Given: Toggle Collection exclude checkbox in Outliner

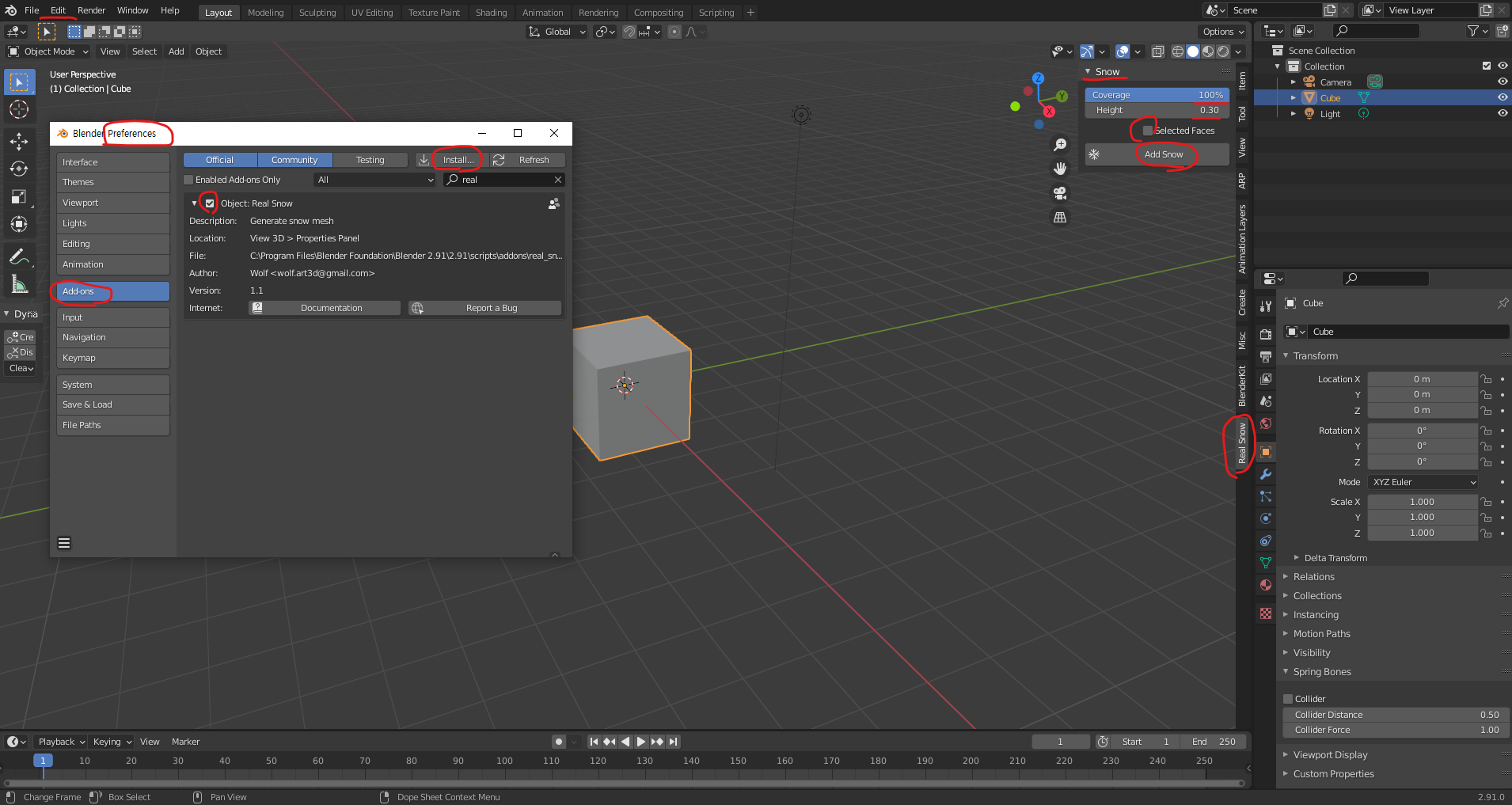Looking at the screenshot, I should [1487, 66].
